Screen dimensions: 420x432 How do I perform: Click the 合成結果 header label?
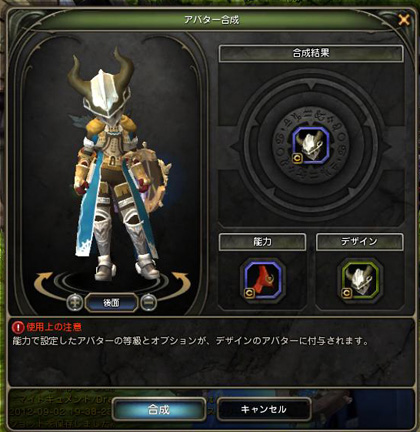[311, 53]
